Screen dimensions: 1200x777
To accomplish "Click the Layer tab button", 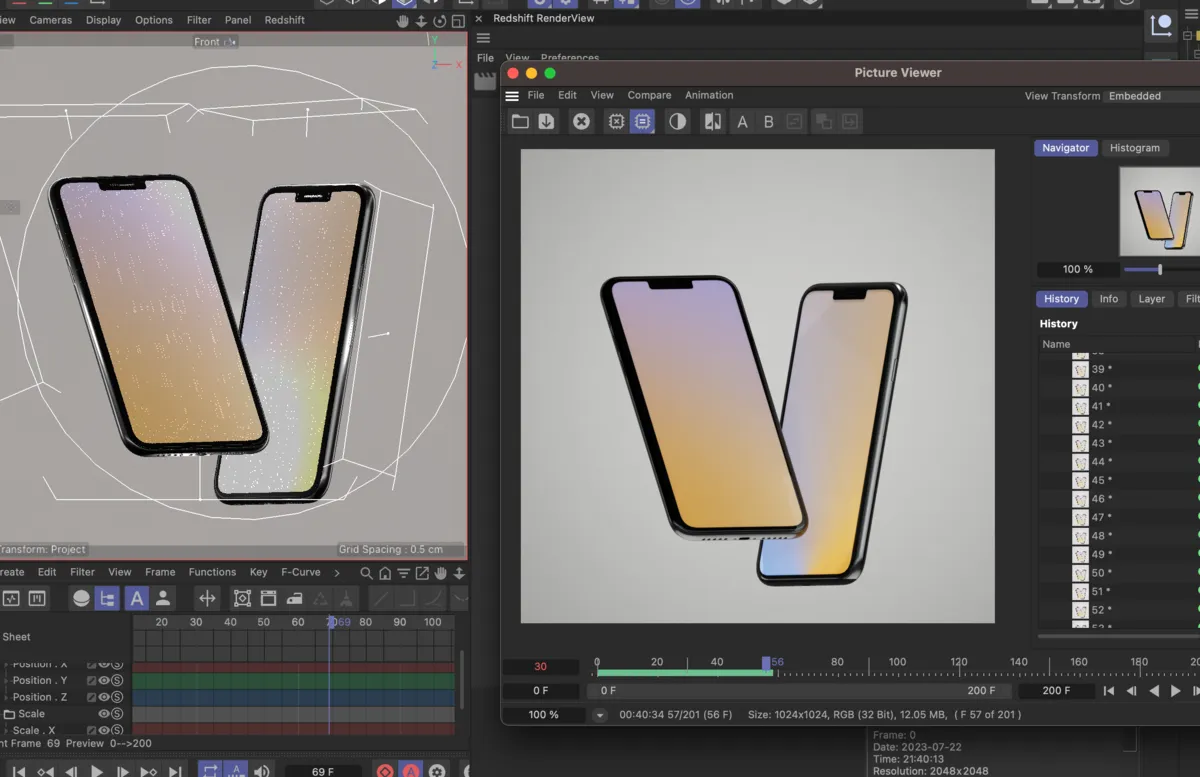I will [x=1151, y=299].
